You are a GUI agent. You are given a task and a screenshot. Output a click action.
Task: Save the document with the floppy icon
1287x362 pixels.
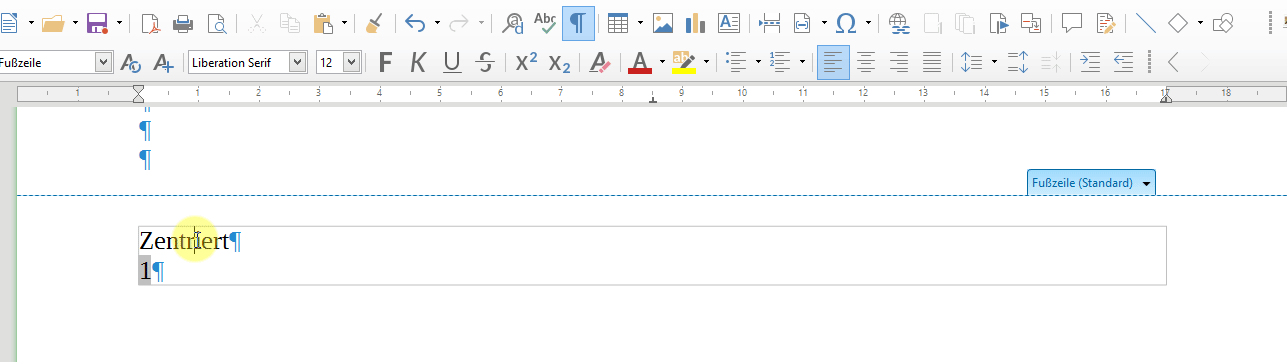[x=97, y=22]
